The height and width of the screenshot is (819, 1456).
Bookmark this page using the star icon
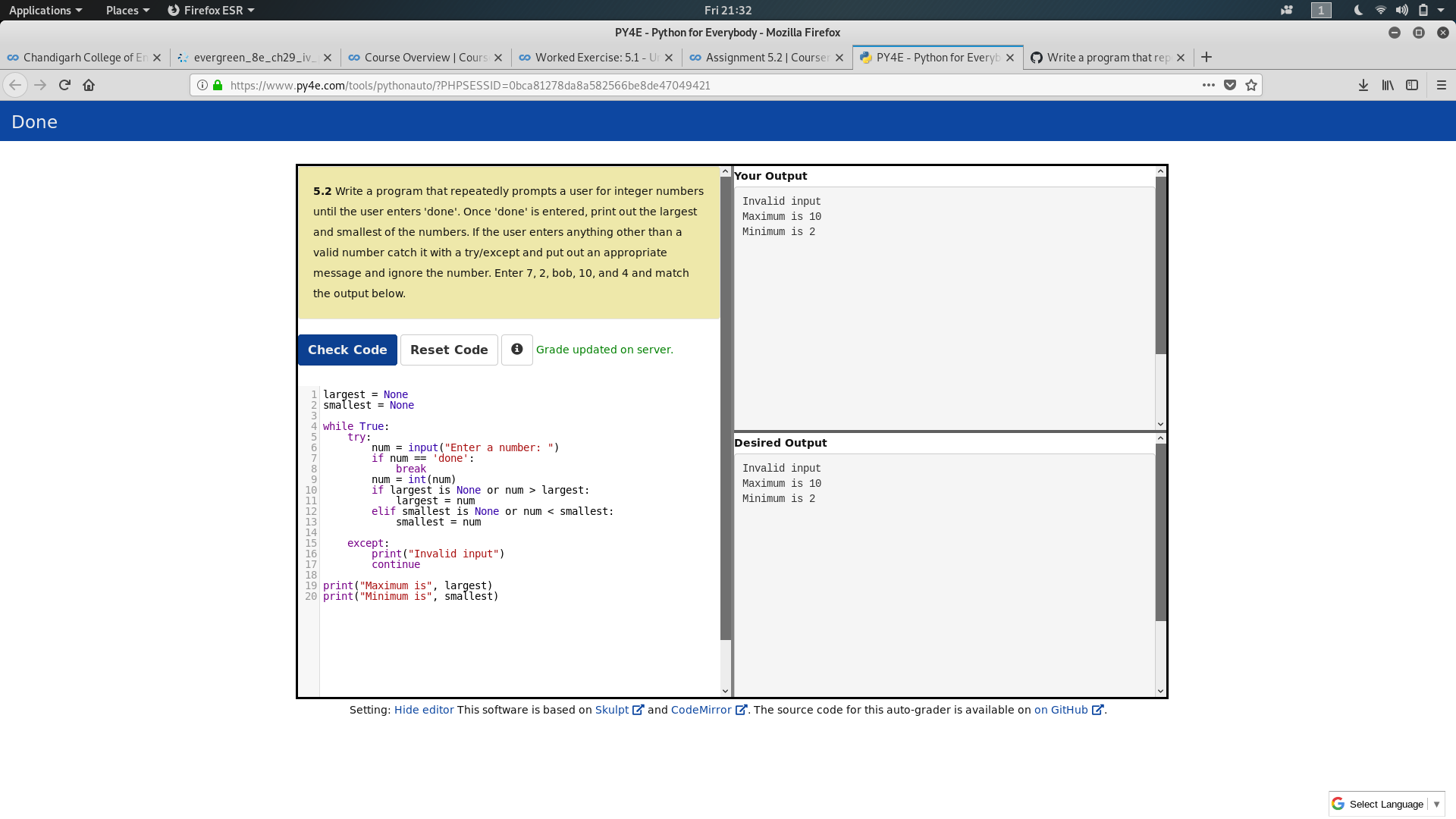1252,85
